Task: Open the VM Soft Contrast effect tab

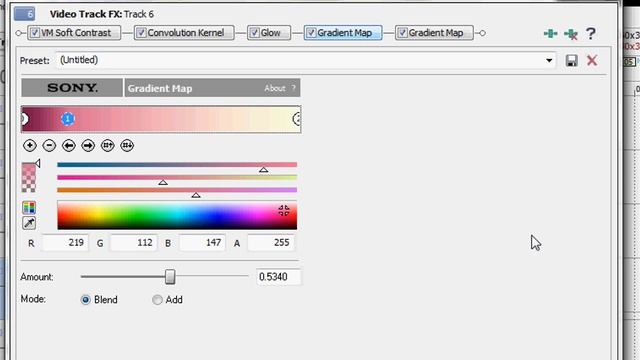Action: (74, 33)
